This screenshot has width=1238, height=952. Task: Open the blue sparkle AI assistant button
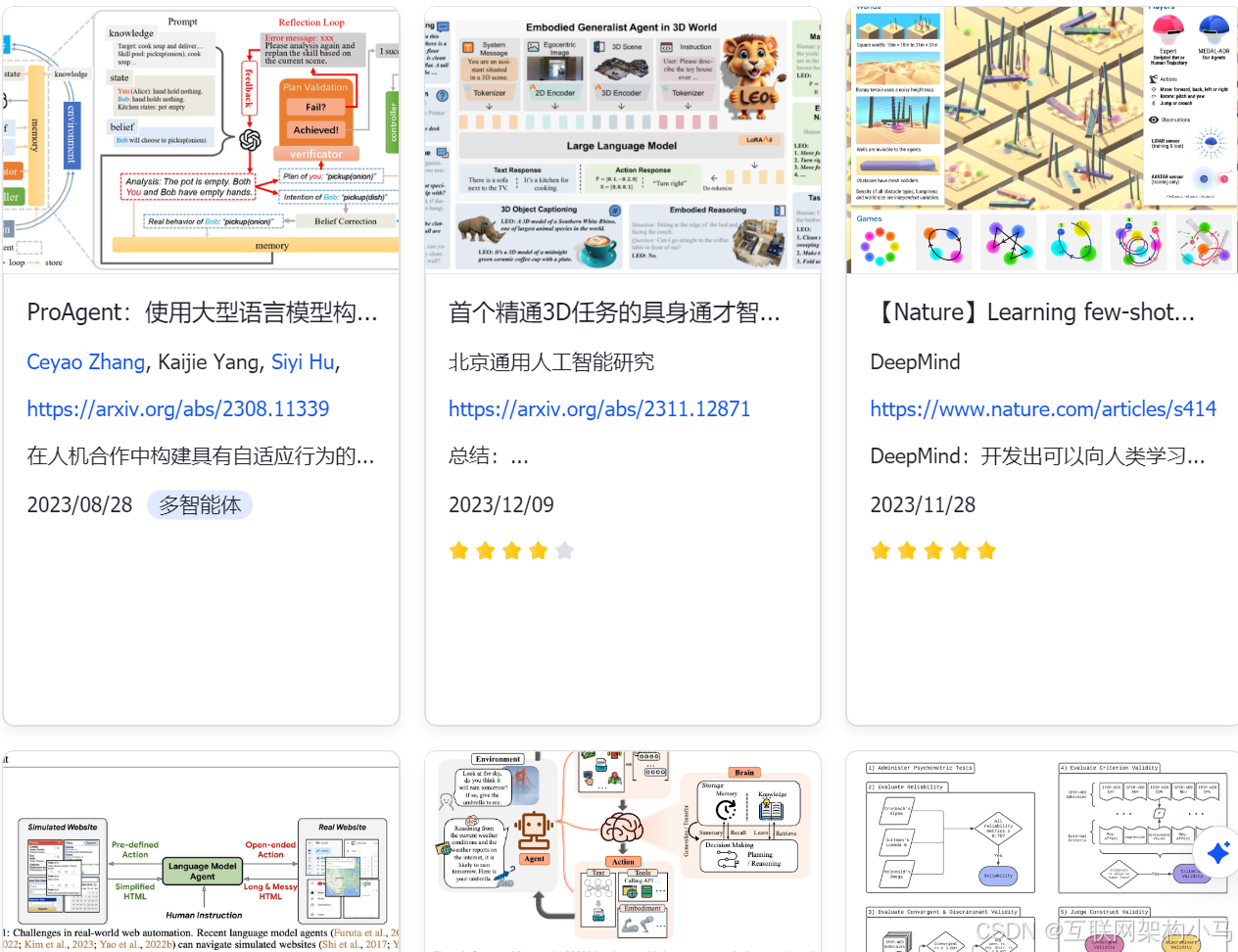coord(1217,852)
